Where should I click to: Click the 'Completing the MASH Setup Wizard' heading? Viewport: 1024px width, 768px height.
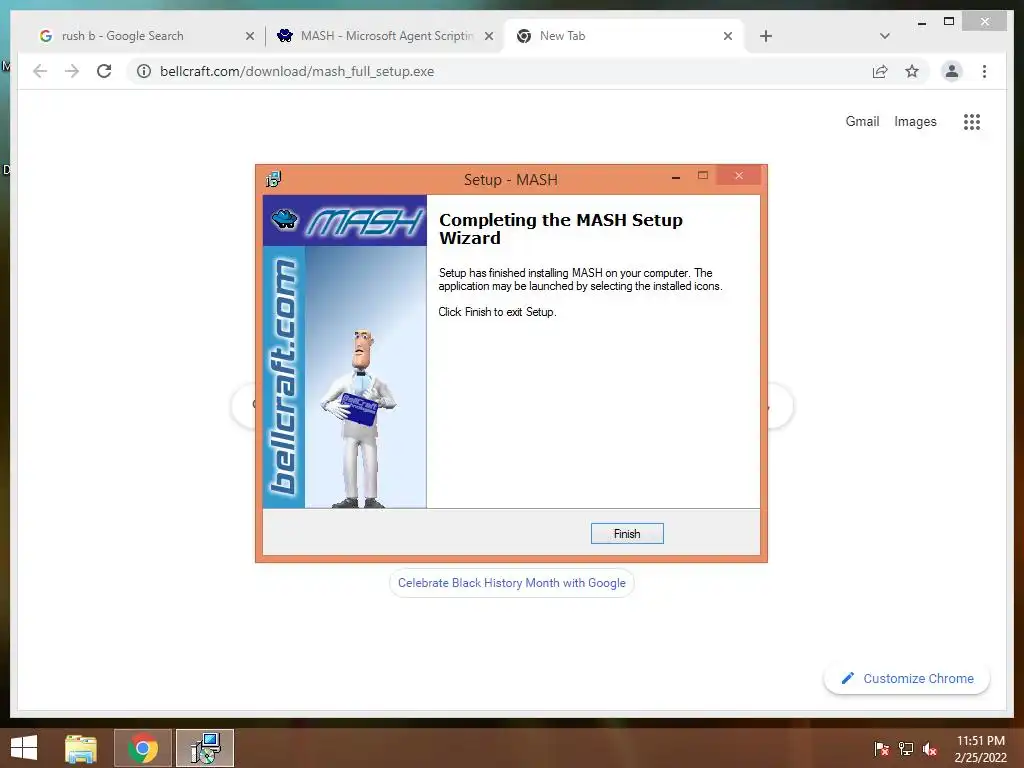point(560,229)
